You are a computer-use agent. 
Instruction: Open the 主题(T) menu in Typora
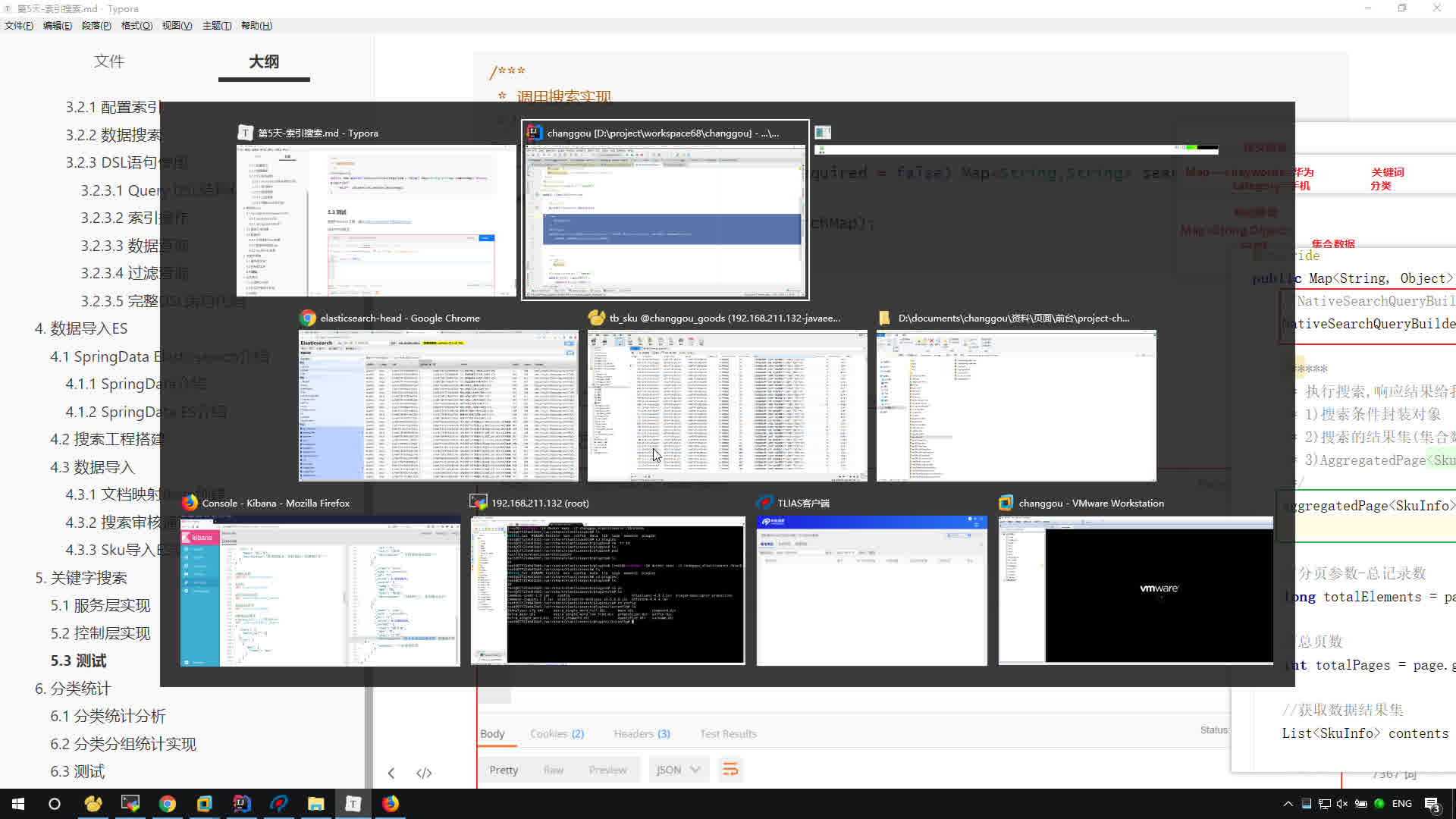217,26
